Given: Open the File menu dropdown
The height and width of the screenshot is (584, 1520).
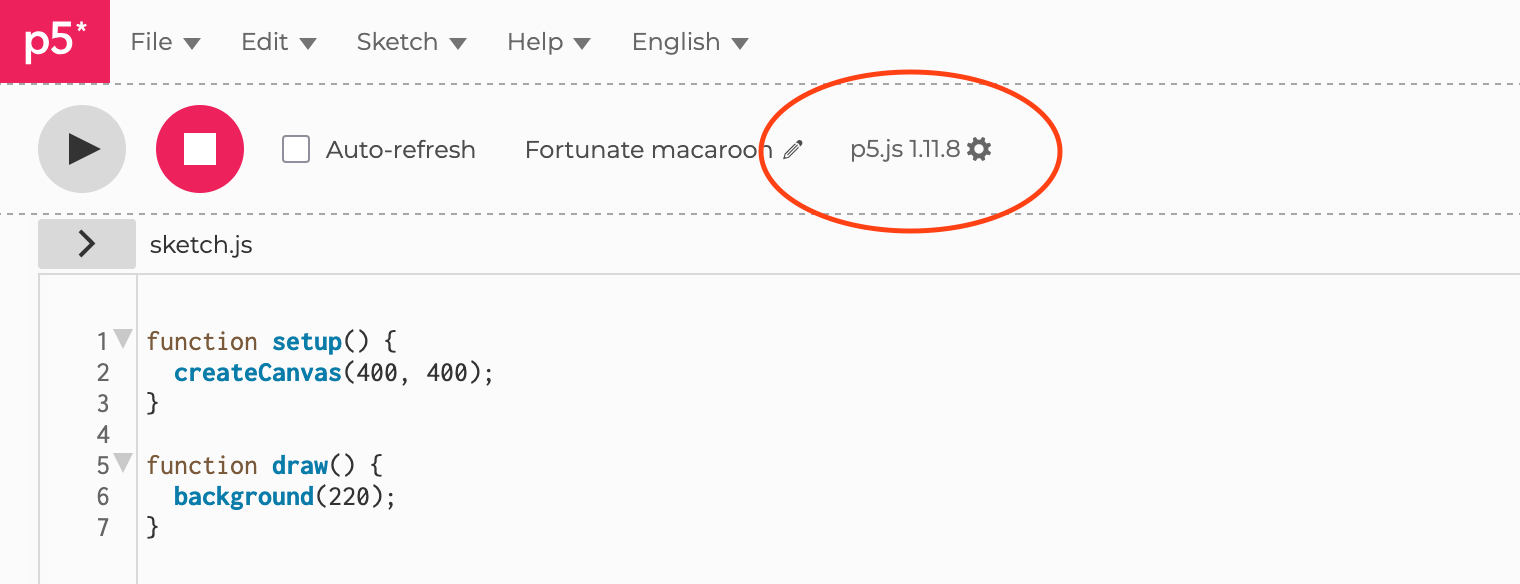Looking at the screenshot, I should 165,41.
